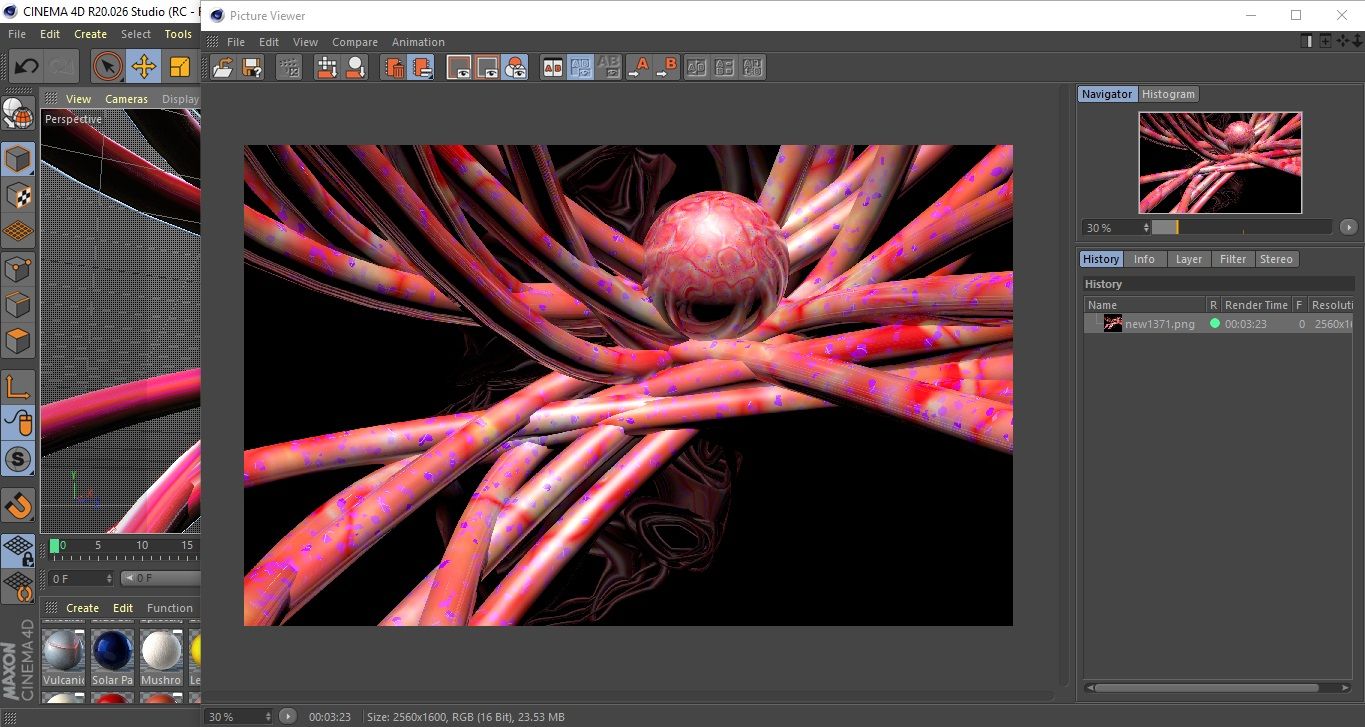Switch to the Navigator tab
This screenshot has height=727, width=1365.
click(1107, 94)
